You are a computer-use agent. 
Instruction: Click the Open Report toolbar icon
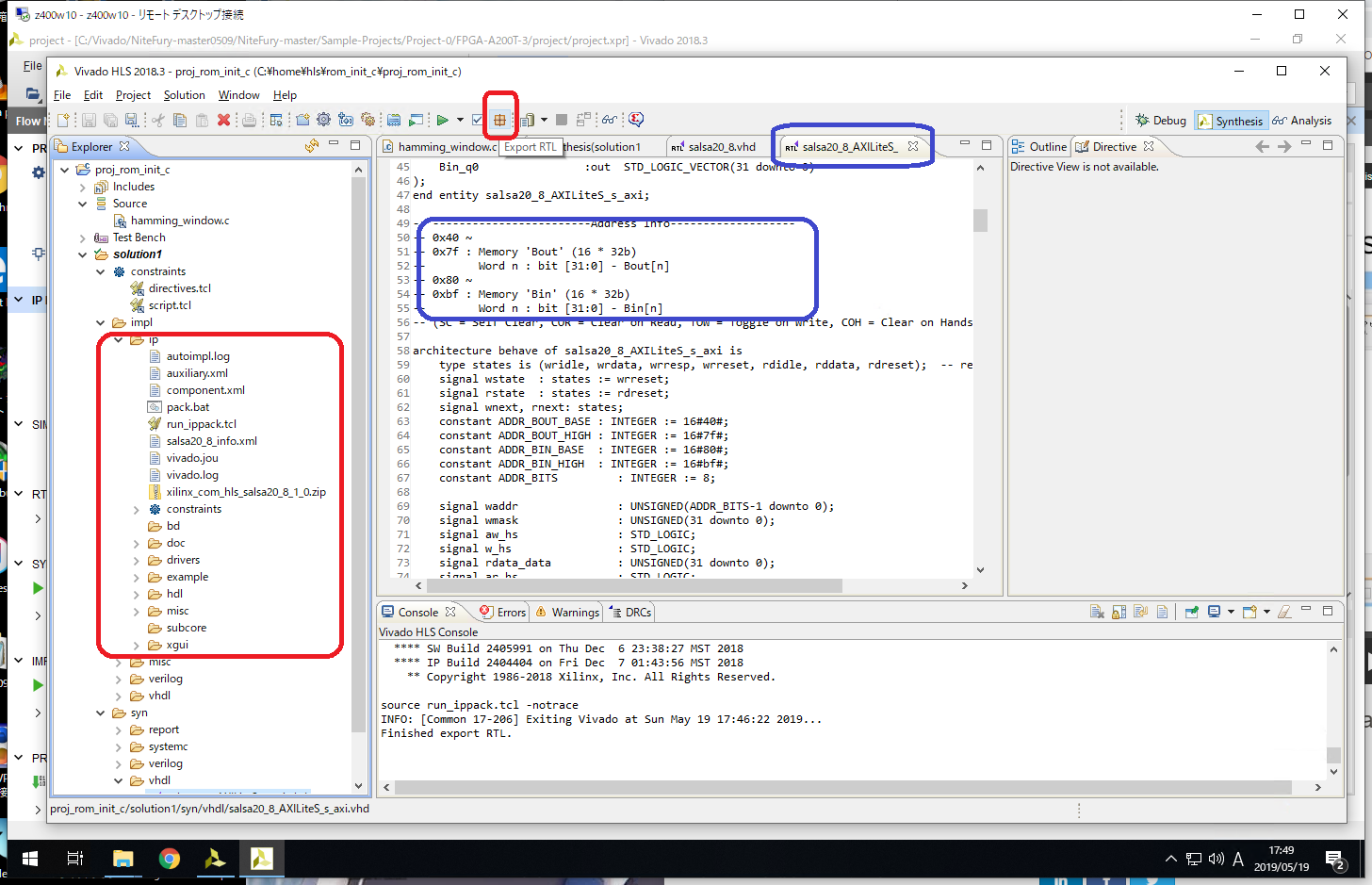point(527,120)
